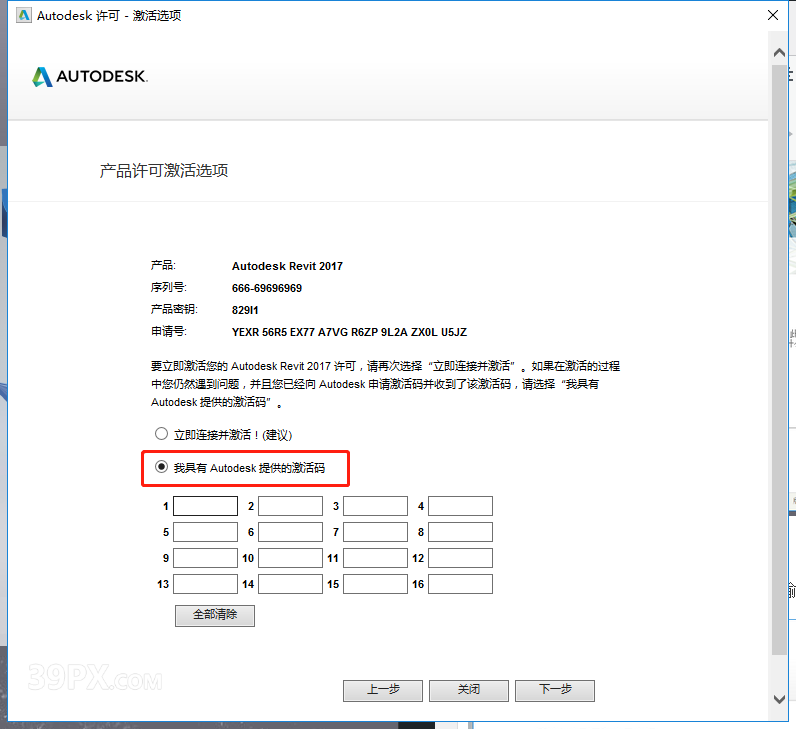
Task: Click activation code field 12
Action: pyautogui.click(x=460, y=558)
